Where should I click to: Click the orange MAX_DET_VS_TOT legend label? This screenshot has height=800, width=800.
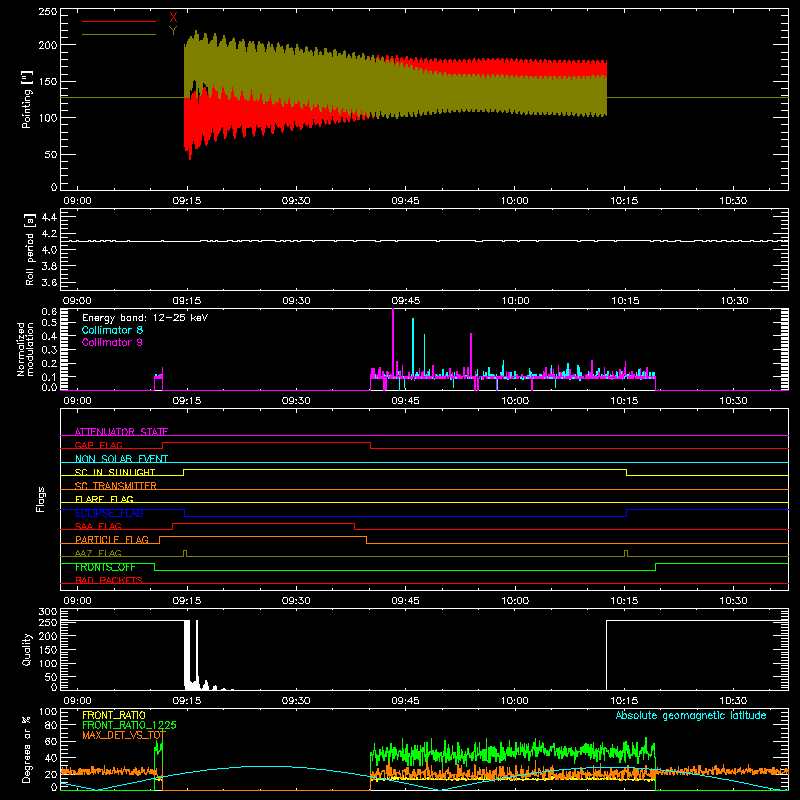124,735
